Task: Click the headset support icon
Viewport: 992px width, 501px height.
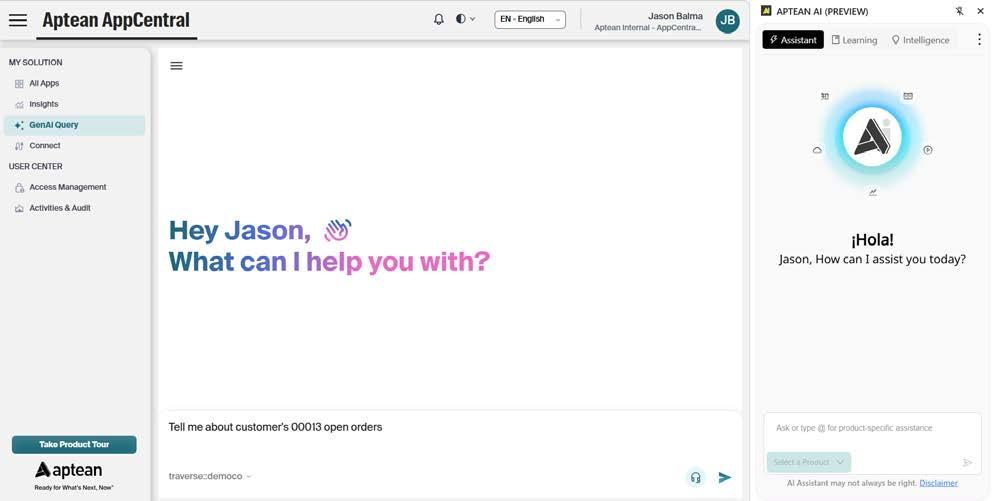Action: [696, 478]
